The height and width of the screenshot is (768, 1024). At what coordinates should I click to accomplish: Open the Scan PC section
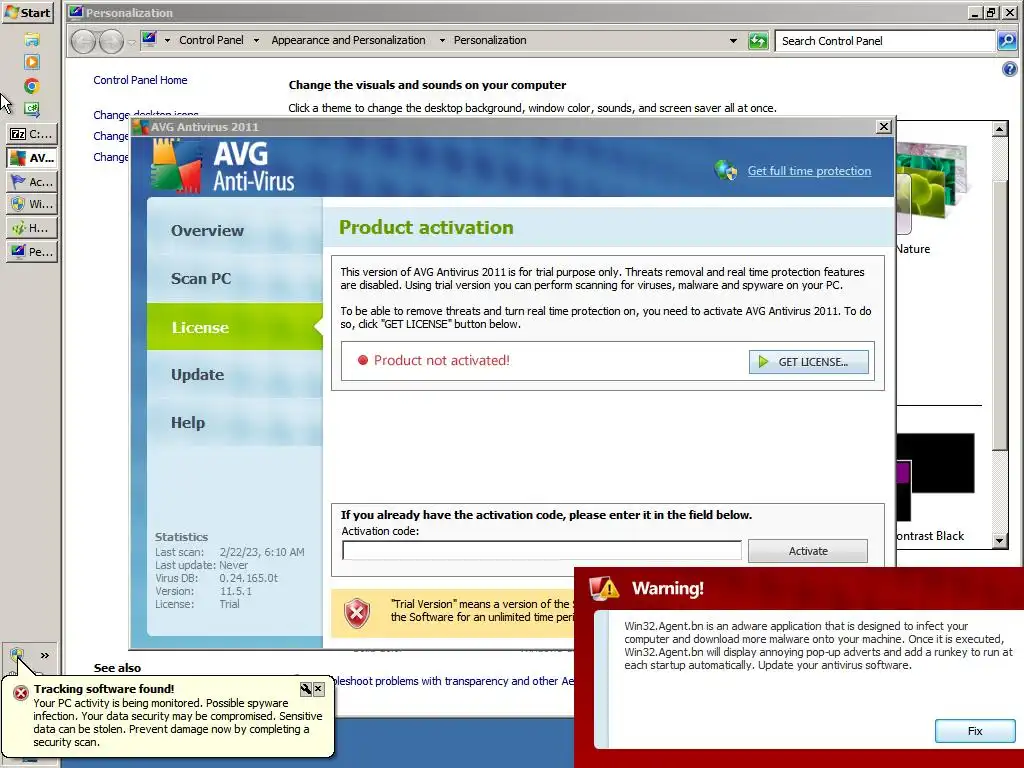234,279
